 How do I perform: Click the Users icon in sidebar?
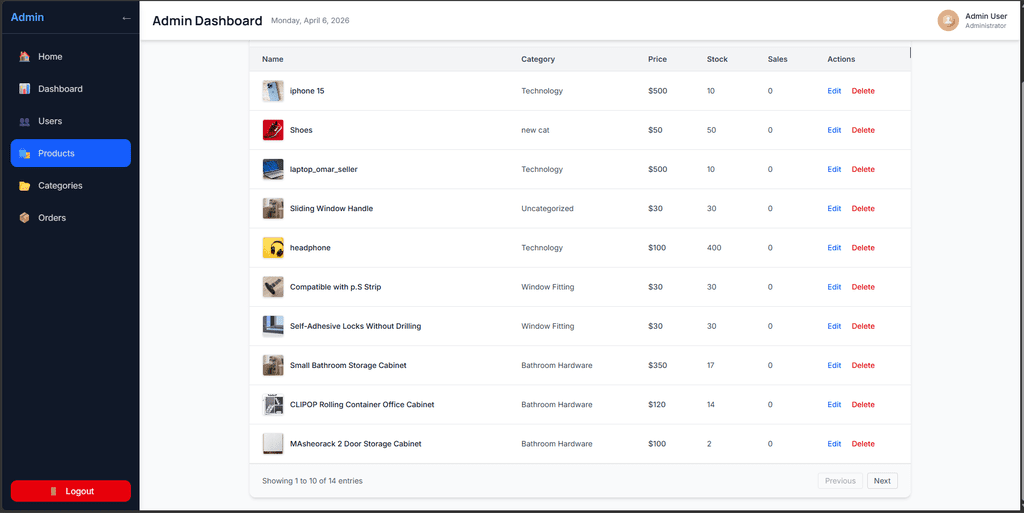(24, 121)
